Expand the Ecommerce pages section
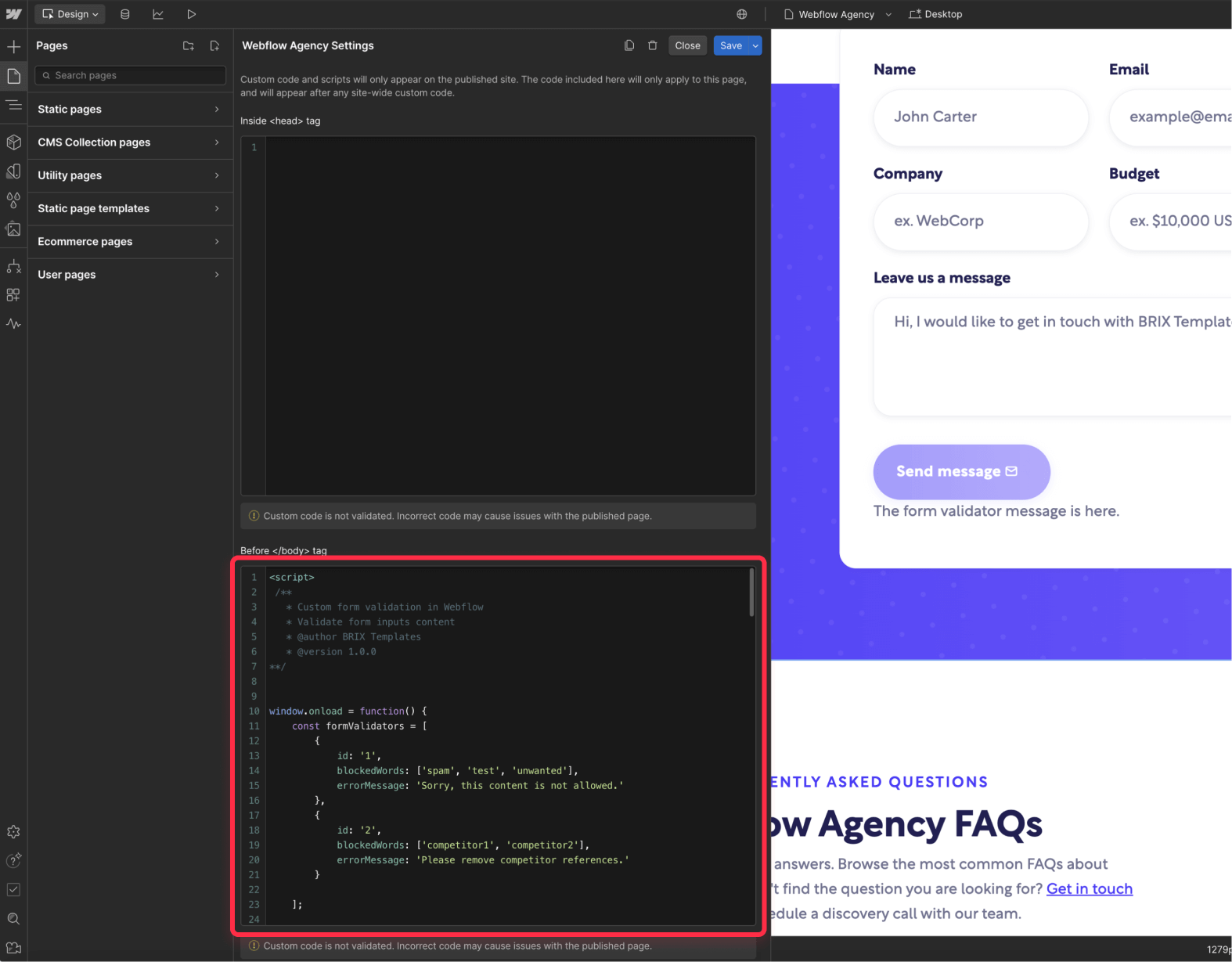The width and height of the screenshot is (1232, 962). tap(131, 241)
